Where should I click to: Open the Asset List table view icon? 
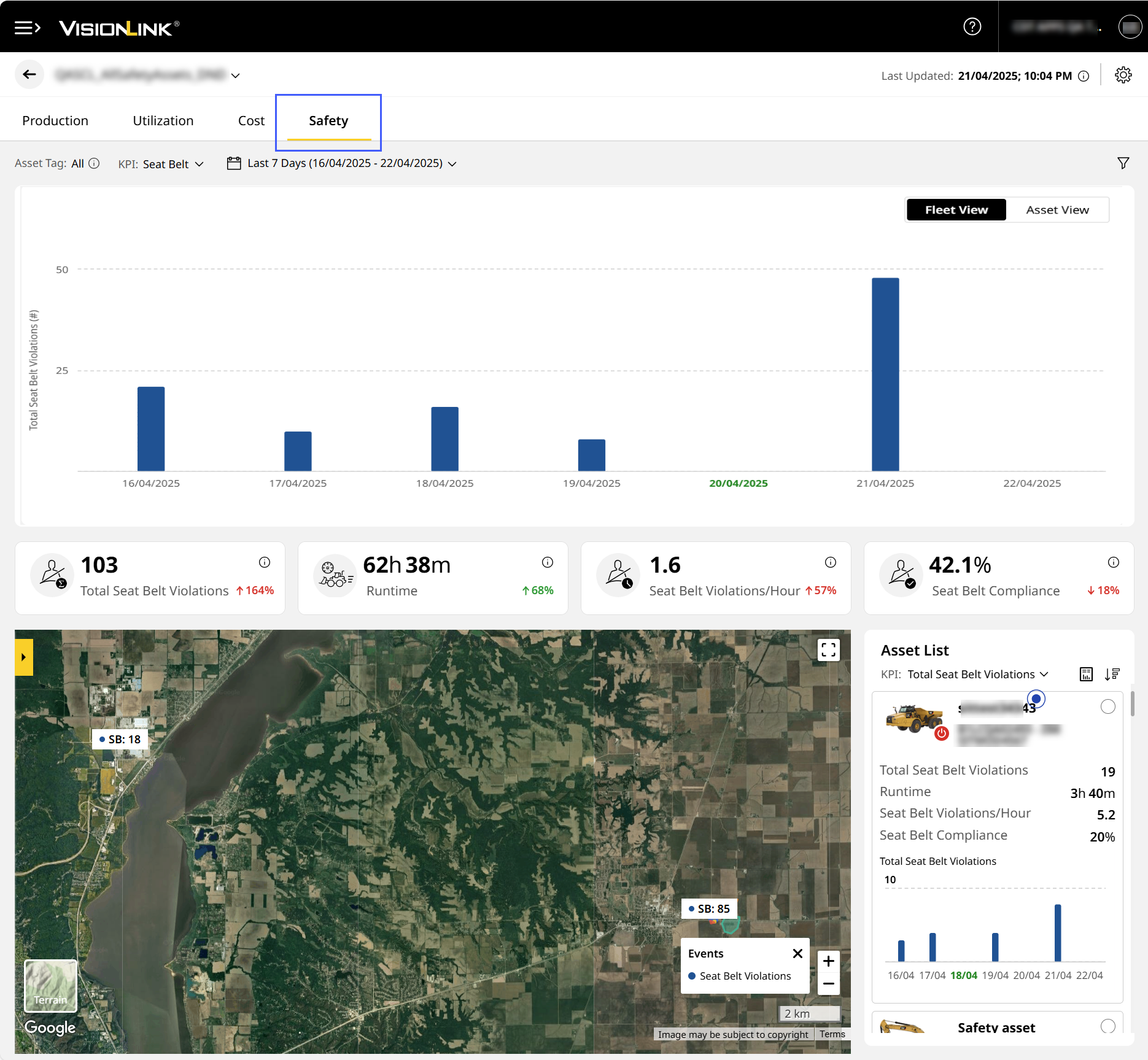tap(1086, 675)
